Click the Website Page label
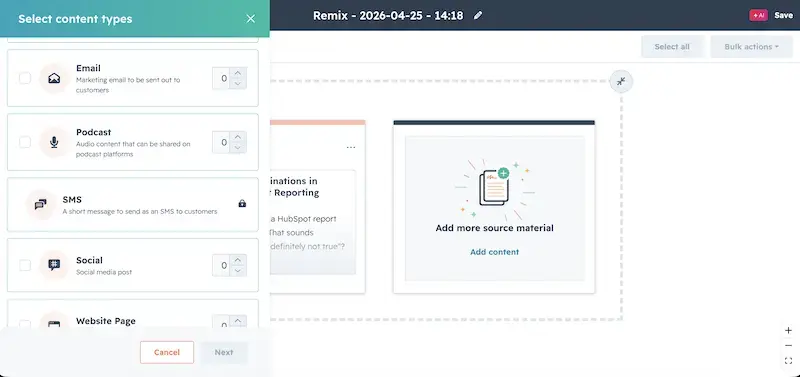Screen dimensions: 800x377 tap(106, 321)
